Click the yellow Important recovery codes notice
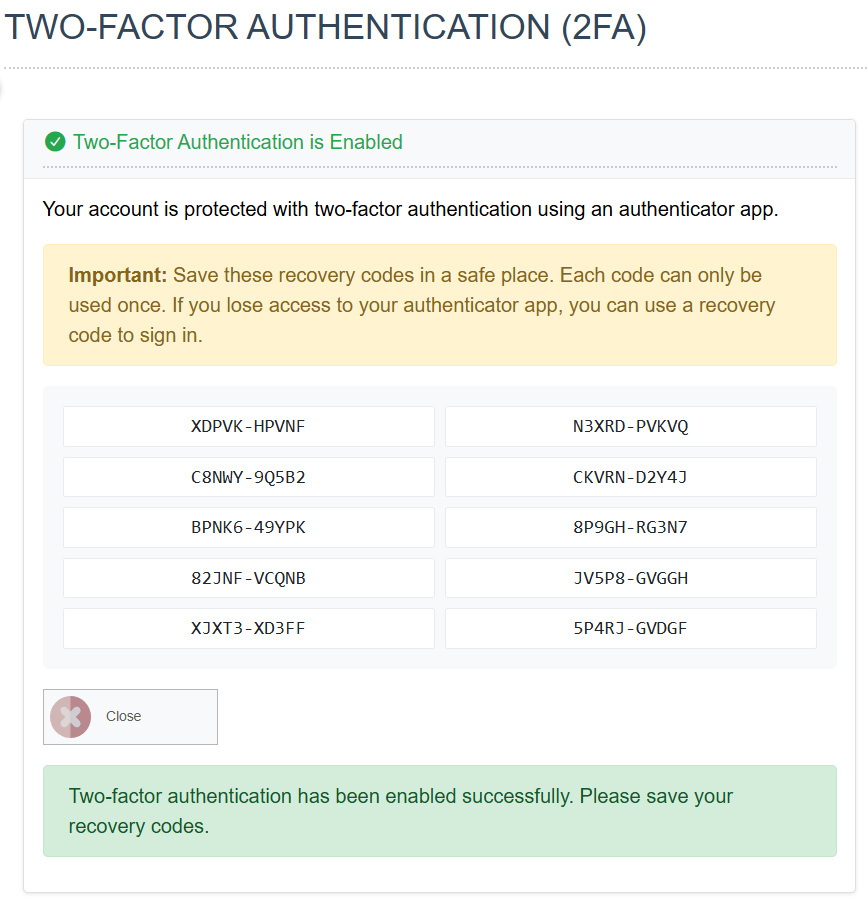 (x=440, y=305)
